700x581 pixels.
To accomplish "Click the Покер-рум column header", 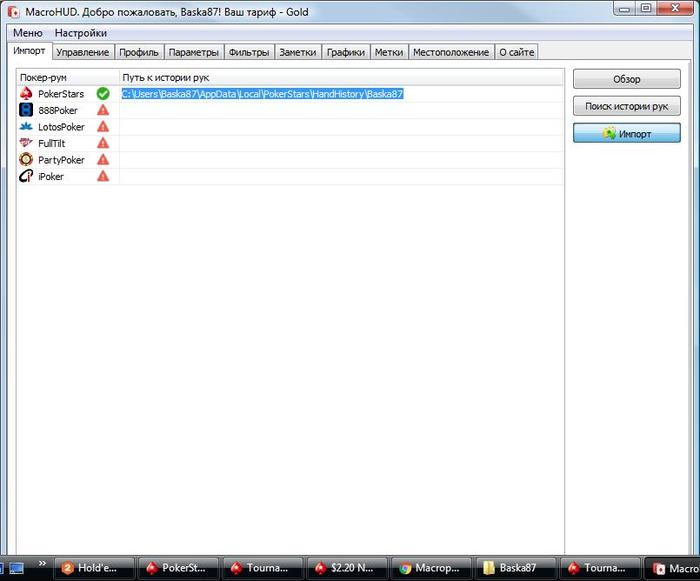I will coord(68,78).
